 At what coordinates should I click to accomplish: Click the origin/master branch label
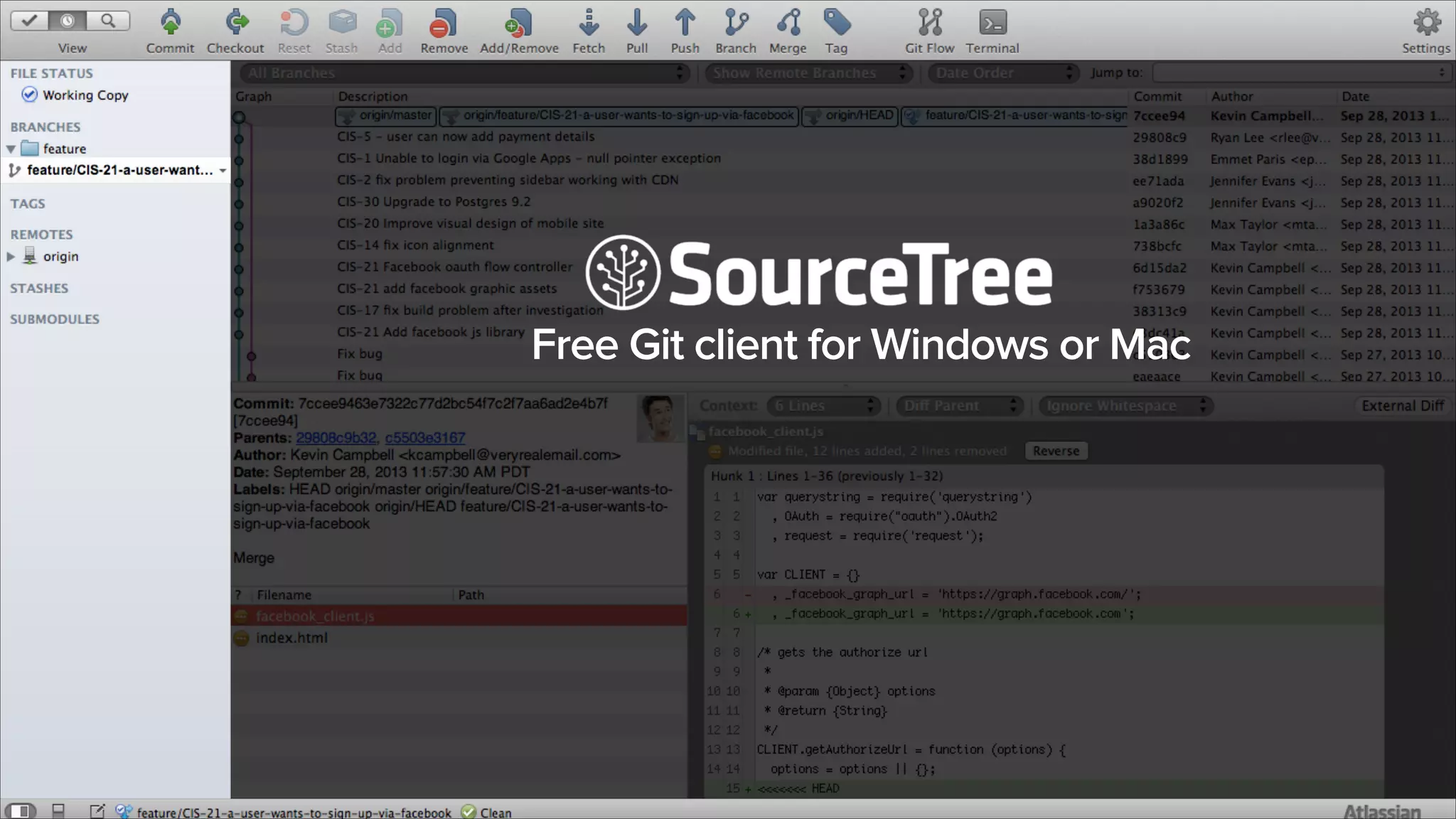[385, 116]
